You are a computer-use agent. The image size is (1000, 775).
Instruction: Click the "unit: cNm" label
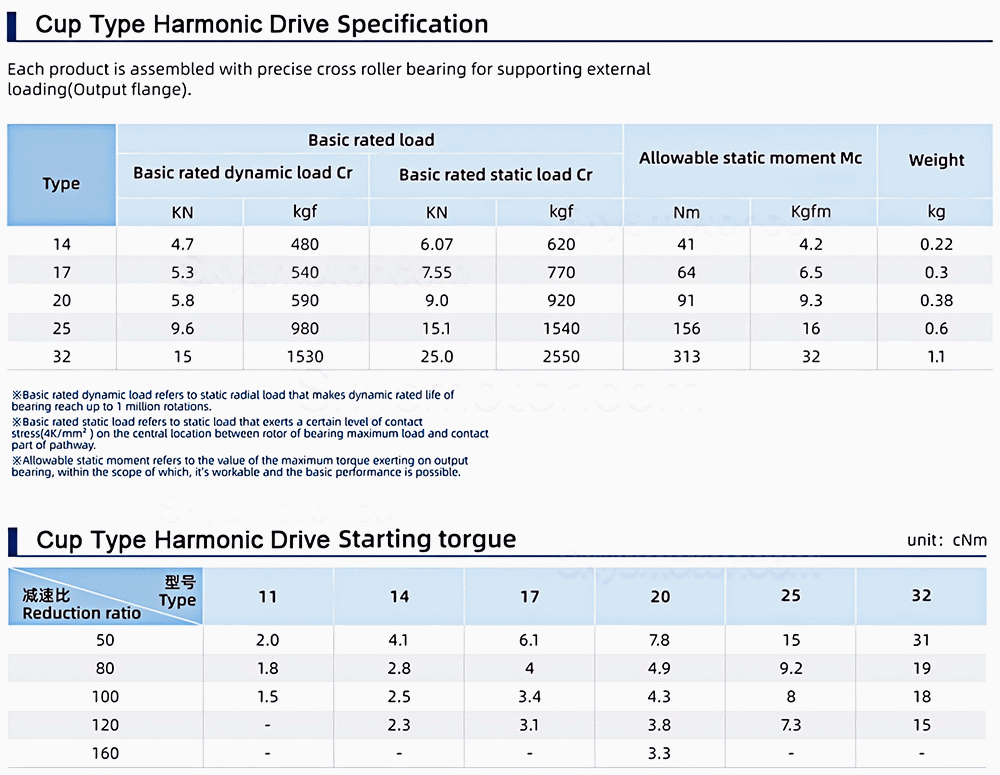(946, 540)
